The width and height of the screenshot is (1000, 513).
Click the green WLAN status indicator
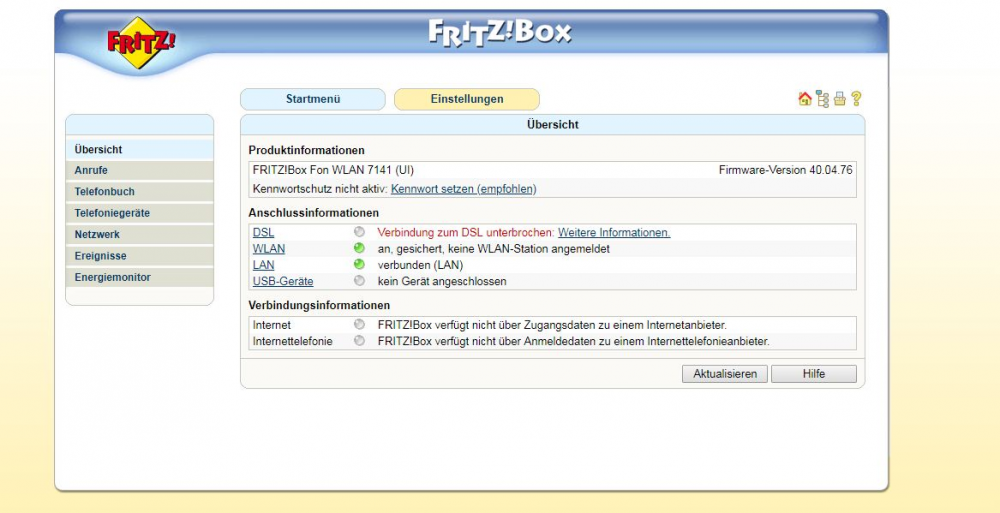pos(359,249)
